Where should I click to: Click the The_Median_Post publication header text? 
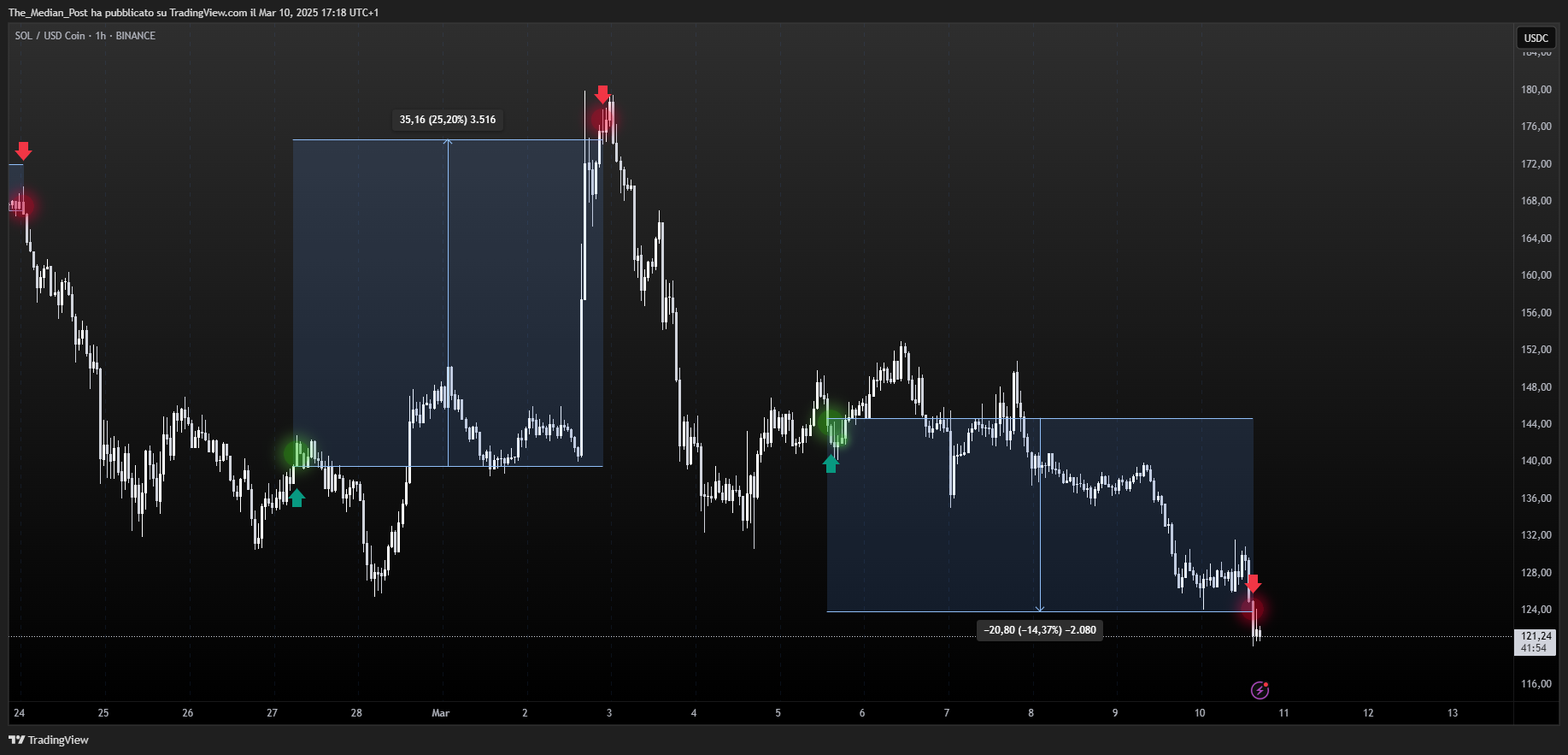[193, 13]
